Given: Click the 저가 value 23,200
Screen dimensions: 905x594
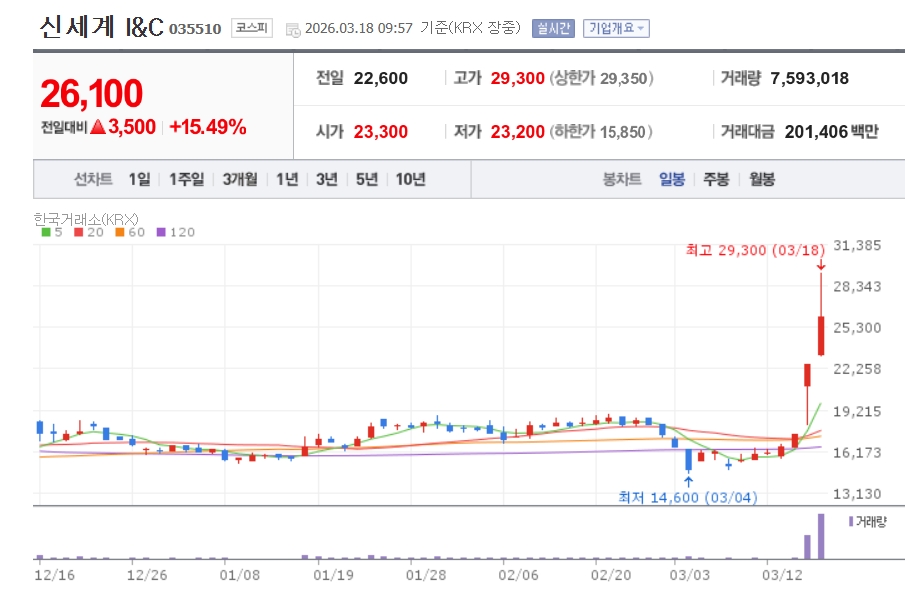Looking at the screenshot, I should pos(518,132).
